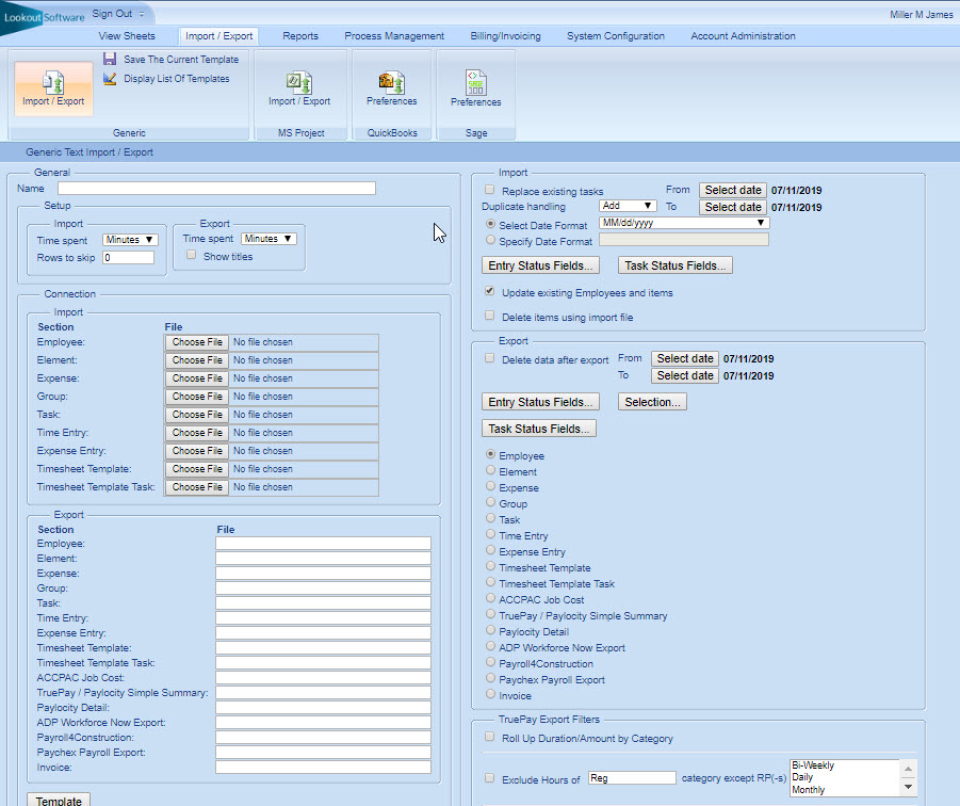This screenshot has width=960, height=806.
Task: Check Delete data after export
Action: [x=489, y=358]
